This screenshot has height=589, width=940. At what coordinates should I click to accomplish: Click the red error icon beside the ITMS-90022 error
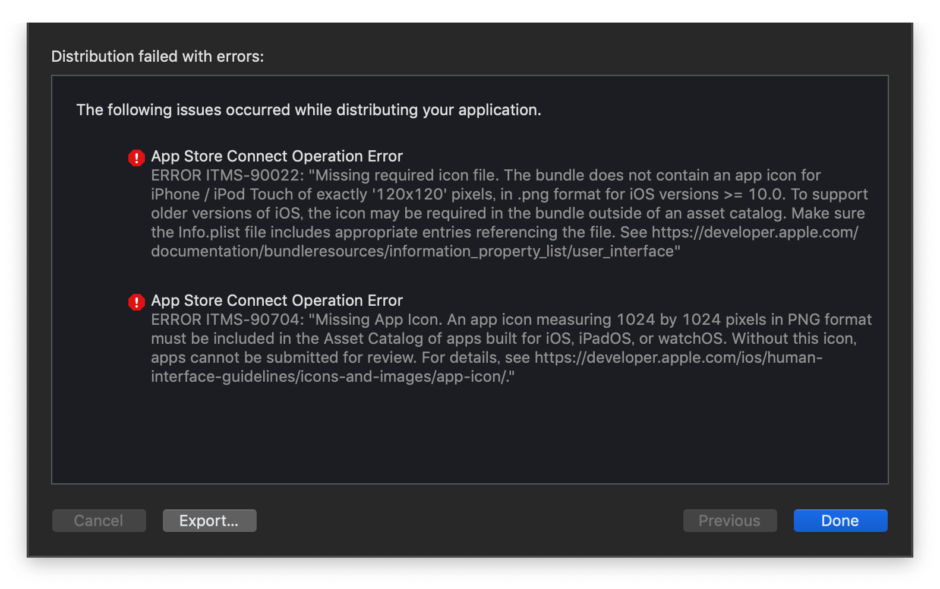135,157
